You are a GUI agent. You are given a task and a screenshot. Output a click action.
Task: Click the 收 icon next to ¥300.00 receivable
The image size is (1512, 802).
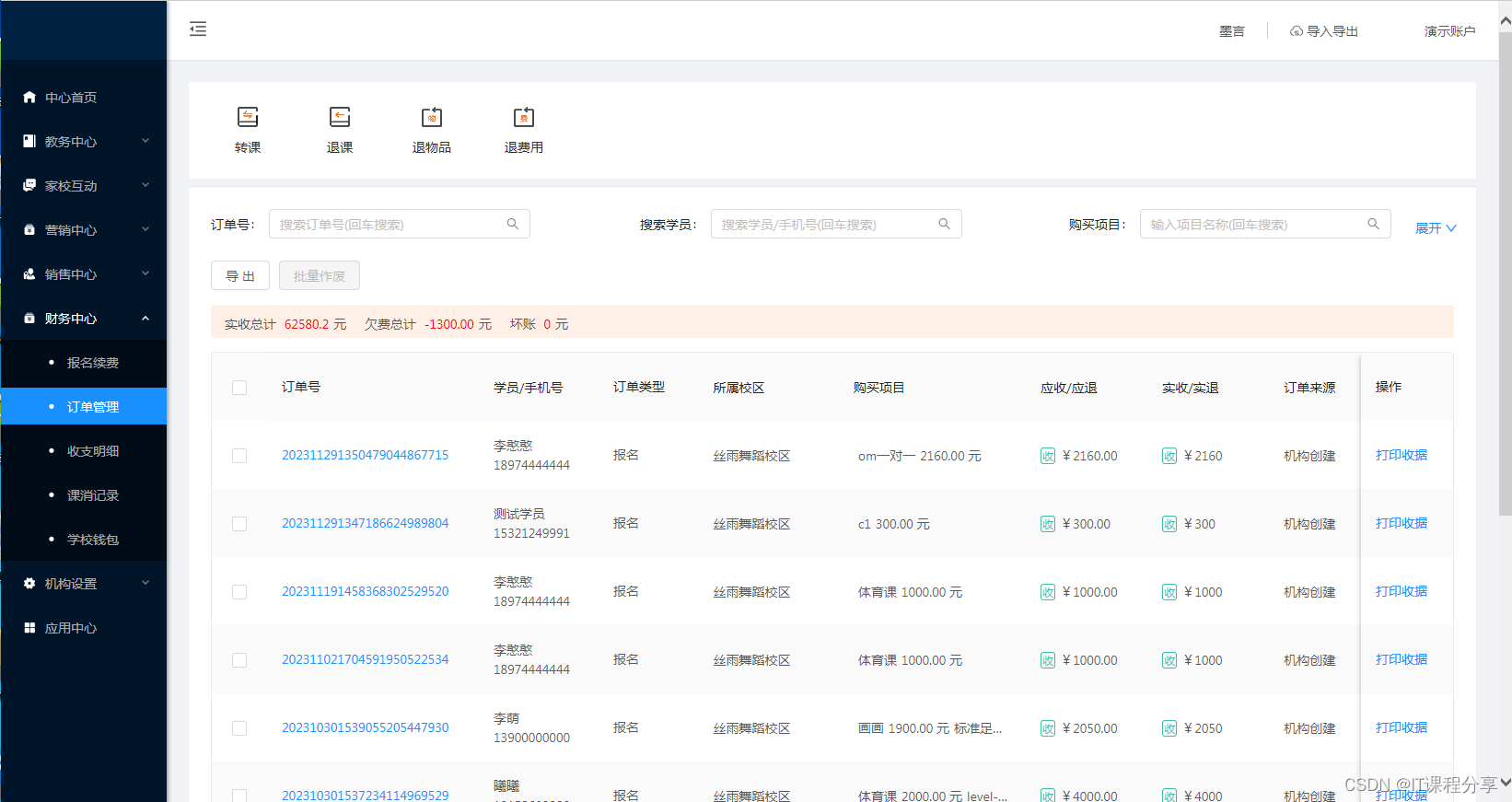1048,524
